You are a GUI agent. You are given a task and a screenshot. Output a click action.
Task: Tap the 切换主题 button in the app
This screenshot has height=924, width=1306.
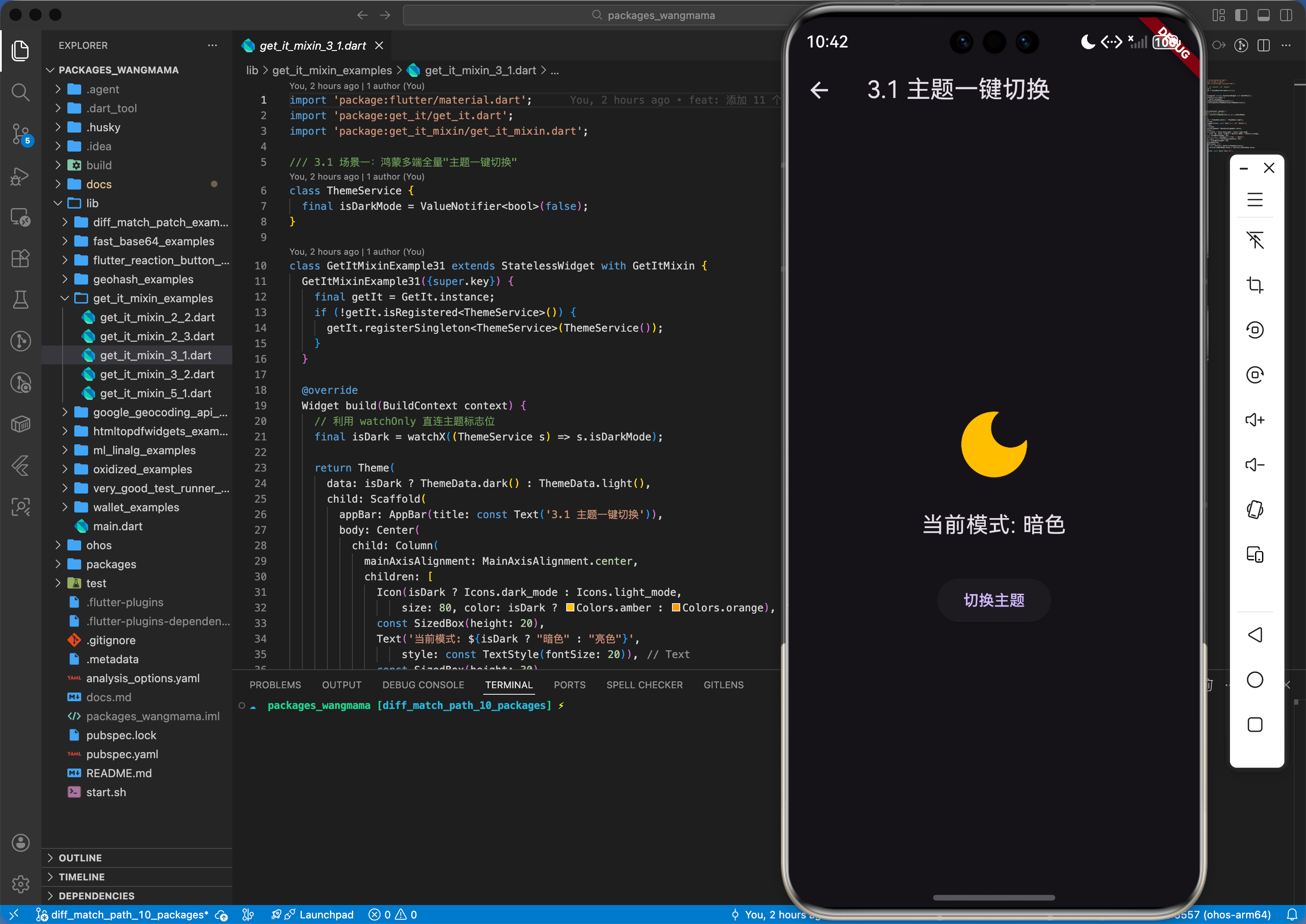pyautogui.click(x=994, y=600)
